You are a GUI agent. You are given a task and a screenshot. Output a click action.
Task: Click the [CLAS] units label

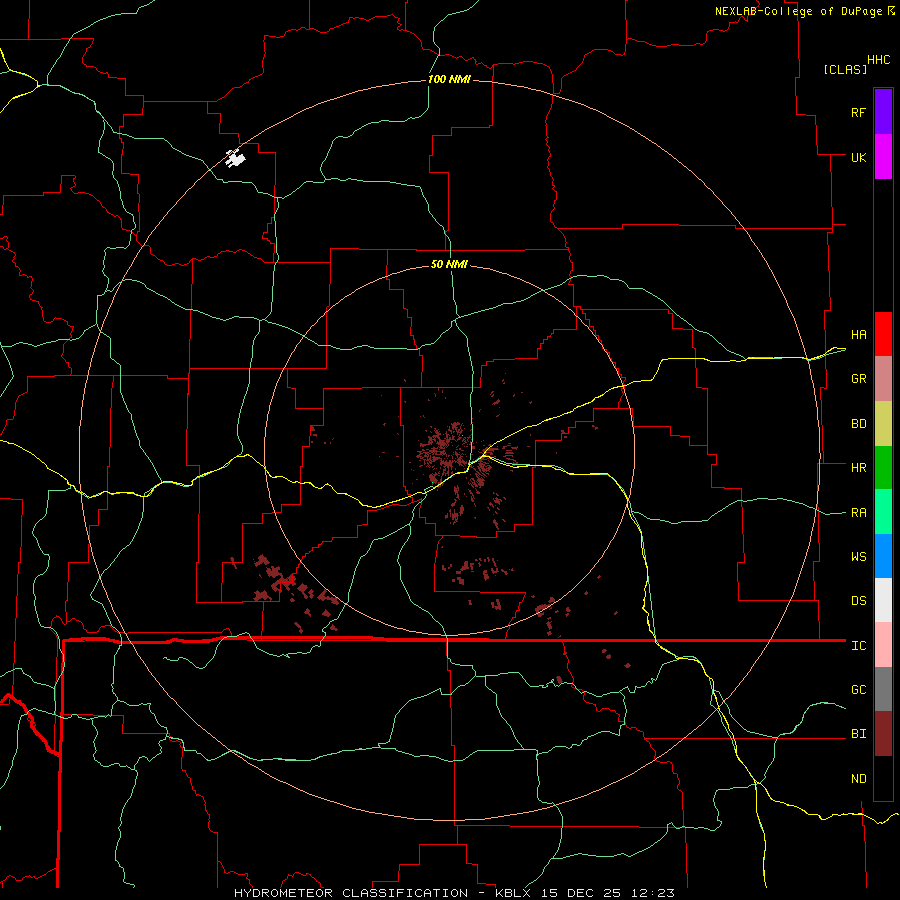845,69
